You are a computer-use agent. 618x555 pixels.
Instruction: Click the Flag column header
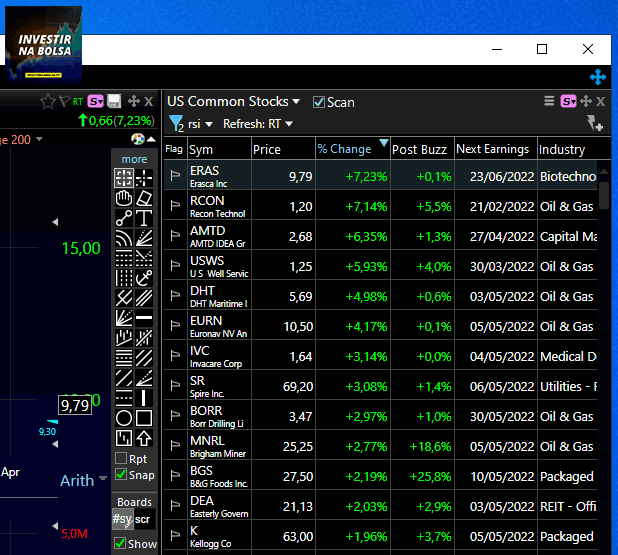[x=175, y=149]
